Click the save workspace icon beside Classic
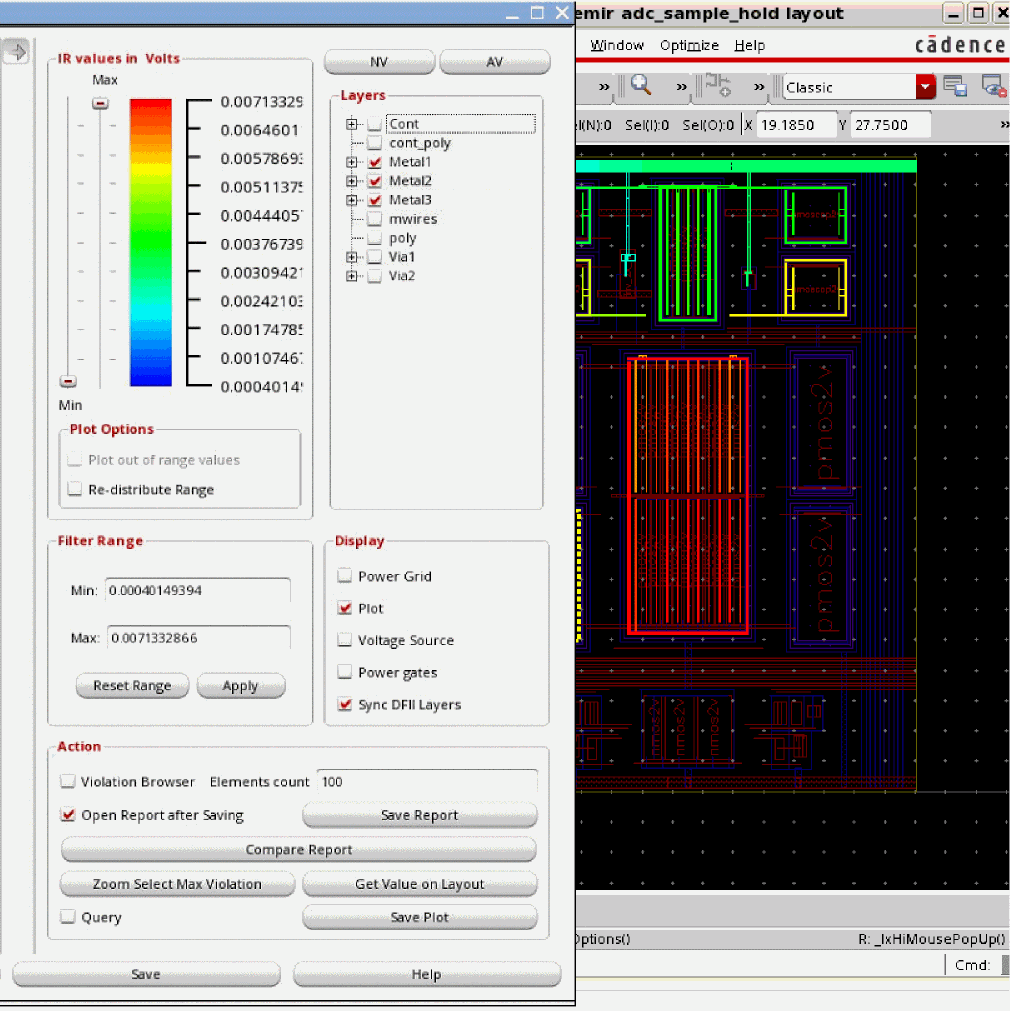This screenshot has width=1010, height=1011. tap(954, 87)
